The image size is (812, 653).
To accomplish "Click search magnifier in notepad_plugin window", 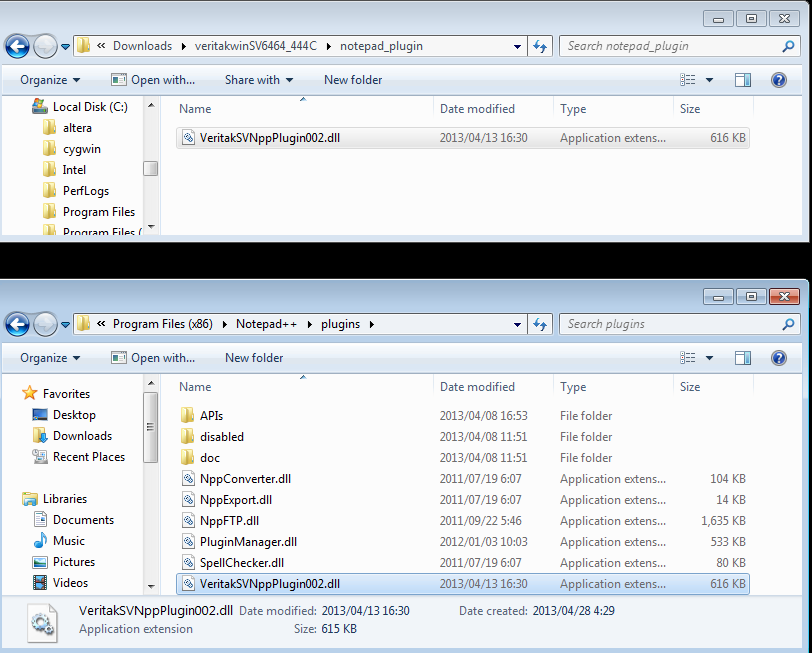I will pos(788,46).
